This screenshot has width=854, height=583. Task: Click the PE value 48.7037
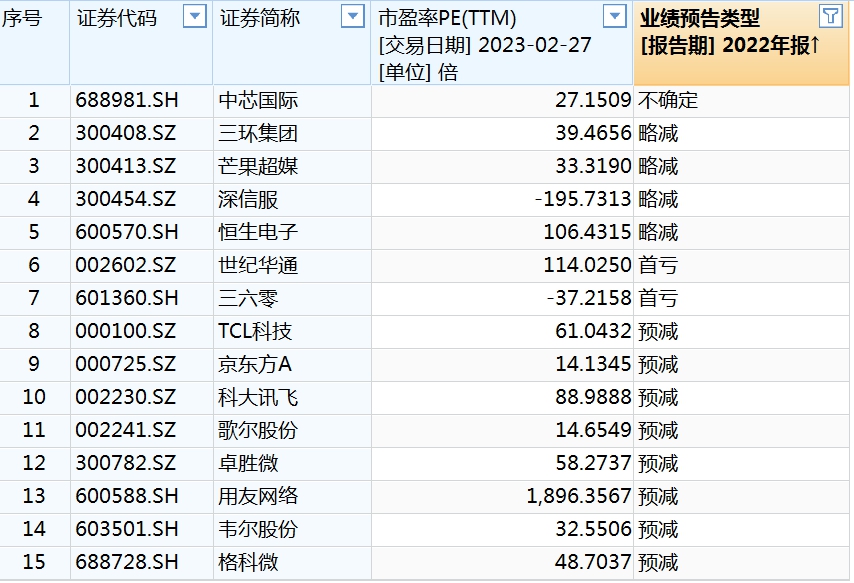[x=593, y=562]
